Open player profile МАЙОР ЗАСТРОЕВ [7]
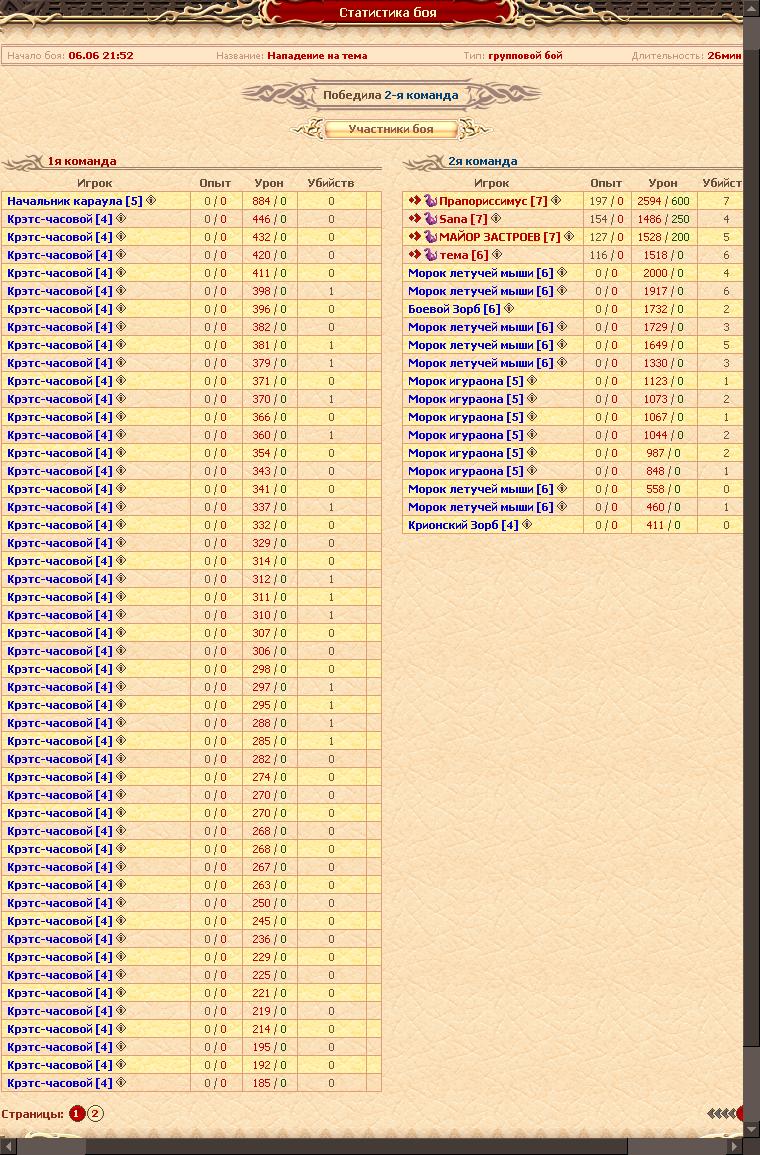 pos(500,237)
